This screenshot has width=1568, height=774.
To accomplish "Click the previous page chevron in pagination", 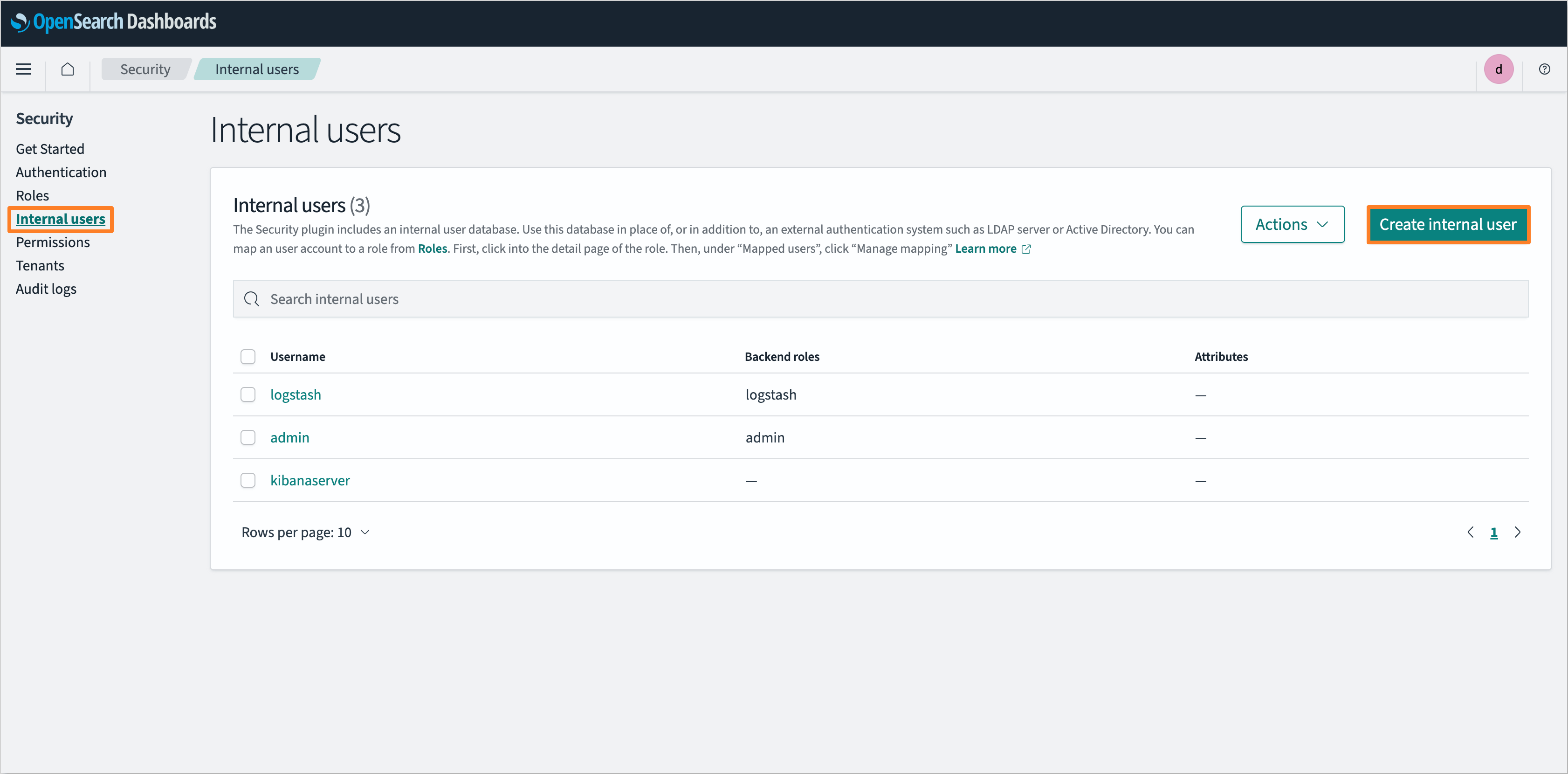I will 1471,532.
